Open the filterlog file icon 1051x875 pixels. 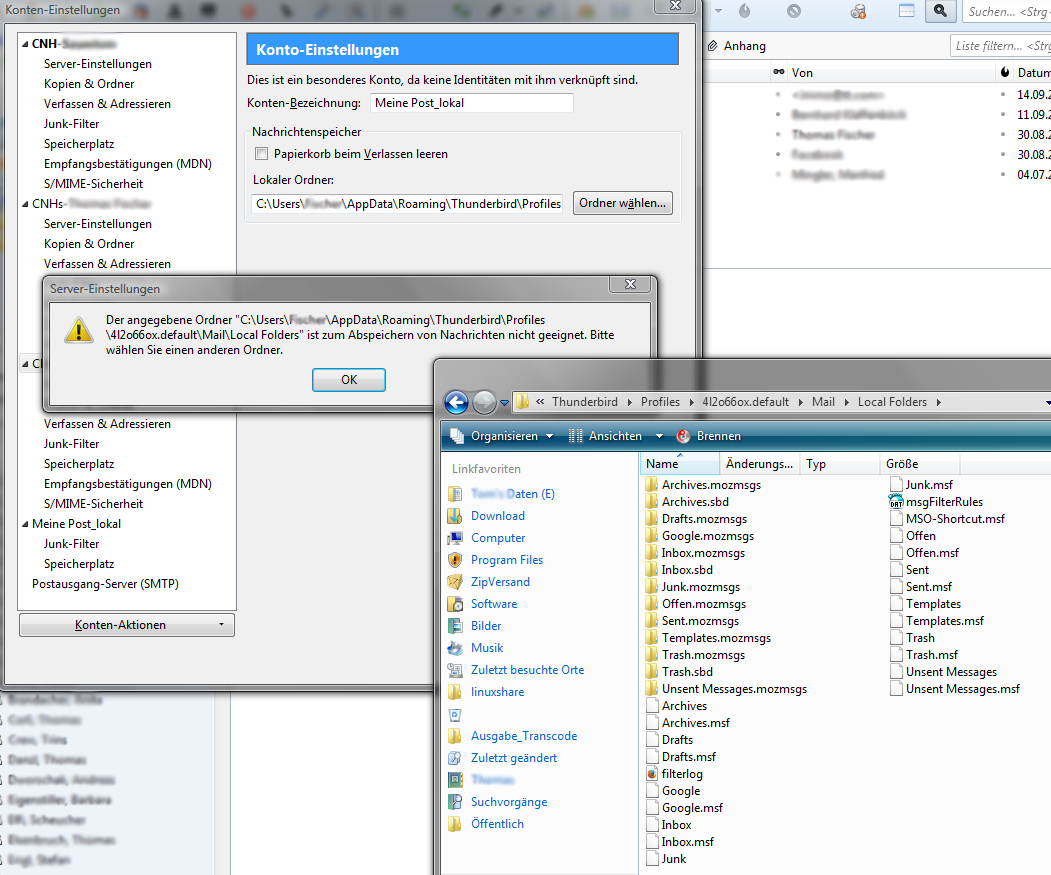(x=652, y=774)
